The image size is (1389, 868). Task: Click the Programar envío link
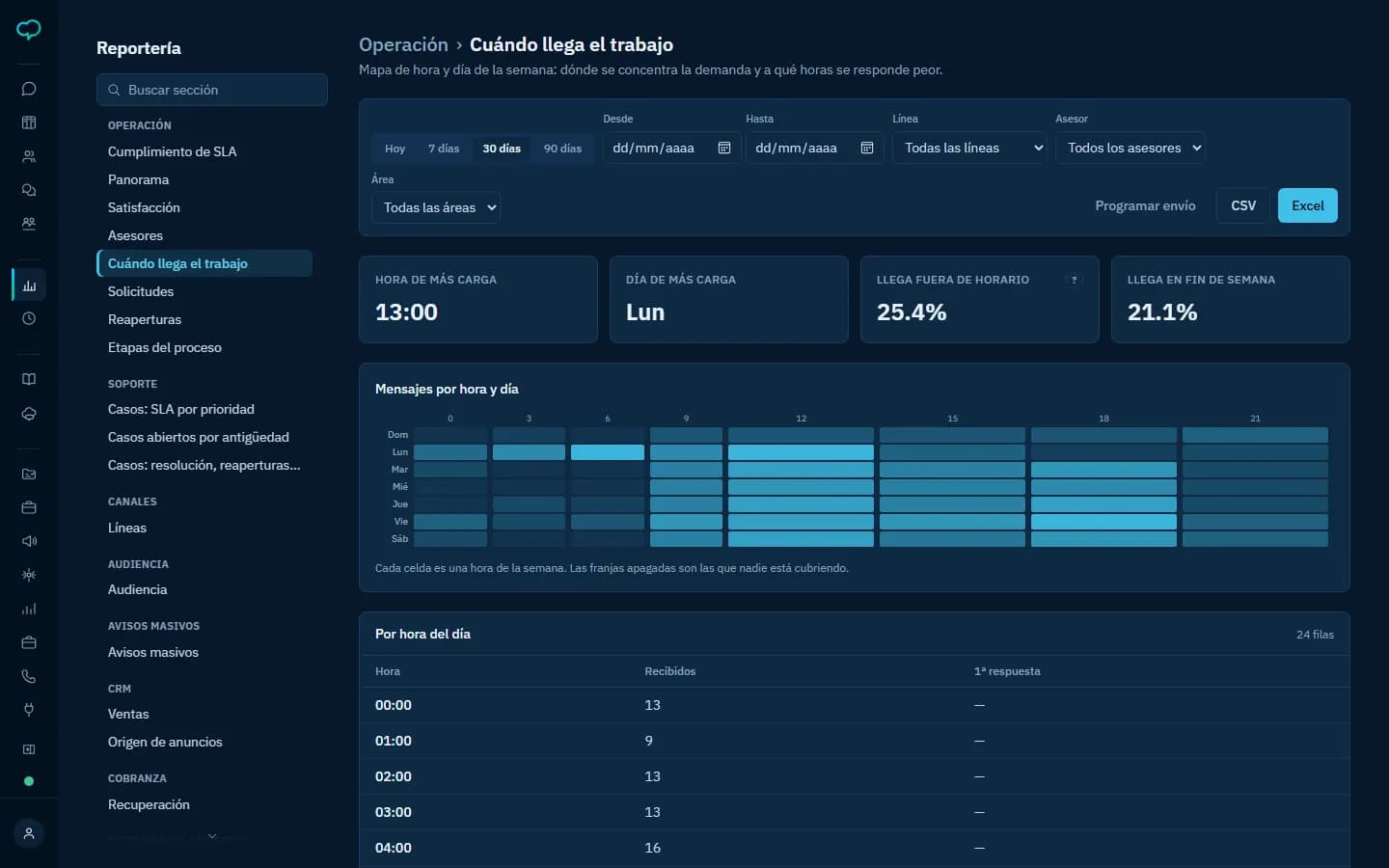click(x=1145, y=205)
